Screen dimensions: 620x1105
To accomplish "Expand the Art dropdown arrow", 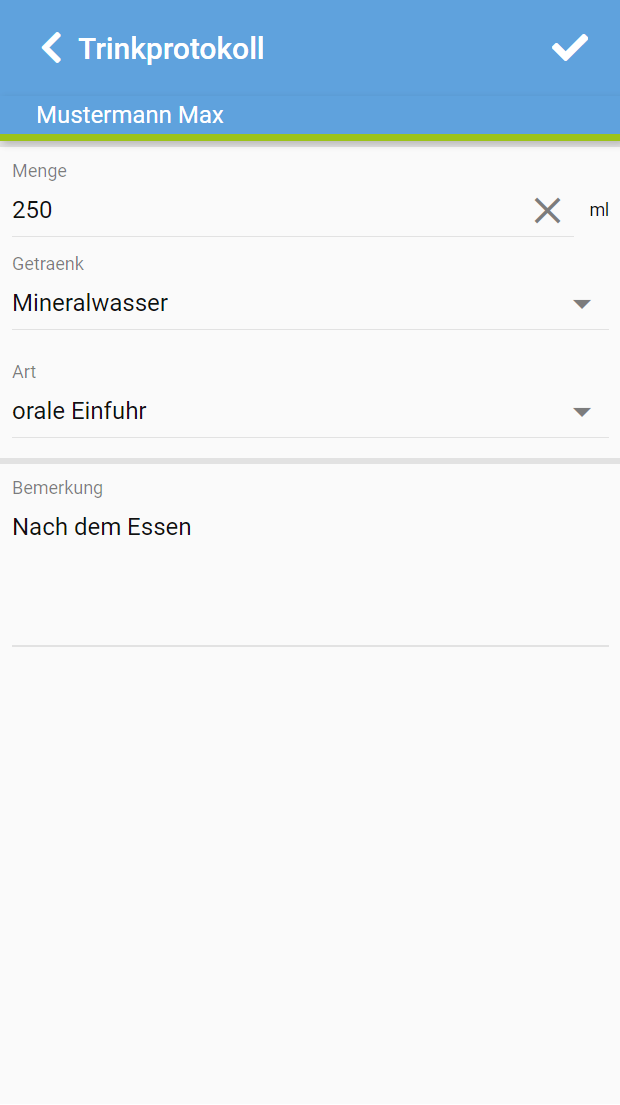I will tap(582, 412).
